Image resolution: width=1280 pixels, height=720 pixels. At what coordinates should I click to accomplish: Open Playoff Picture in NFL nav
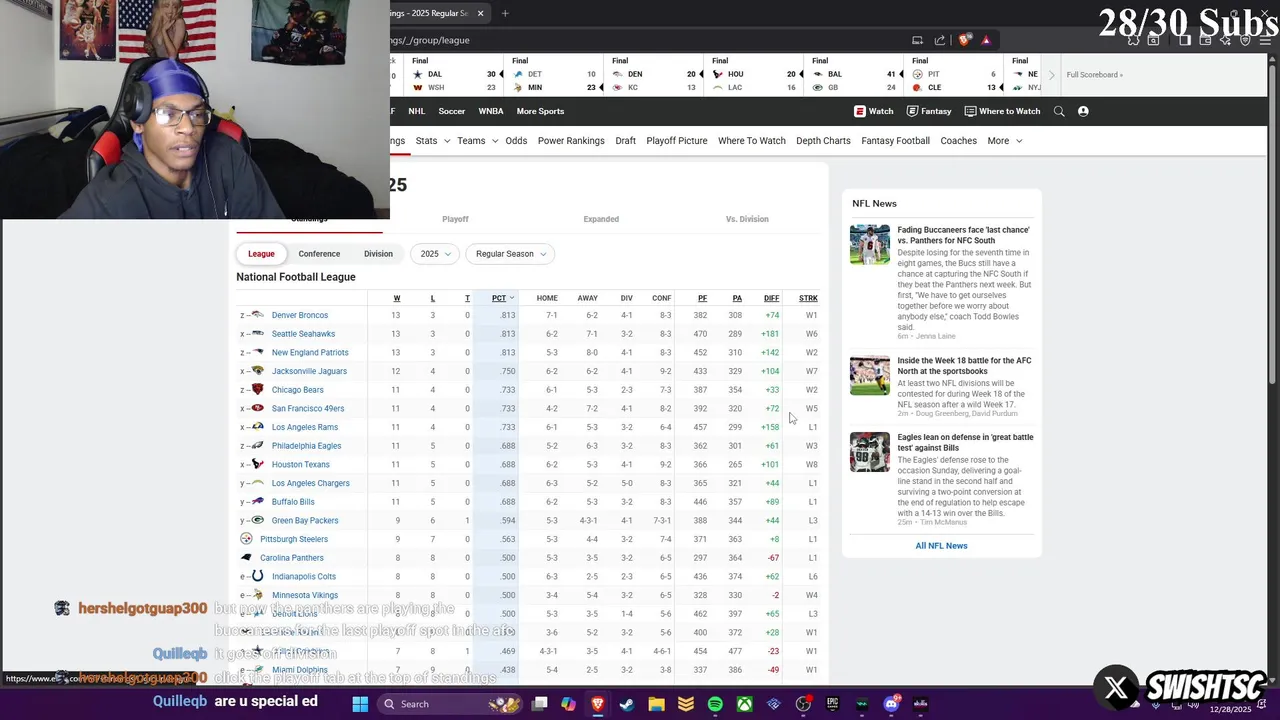[677, 141]
